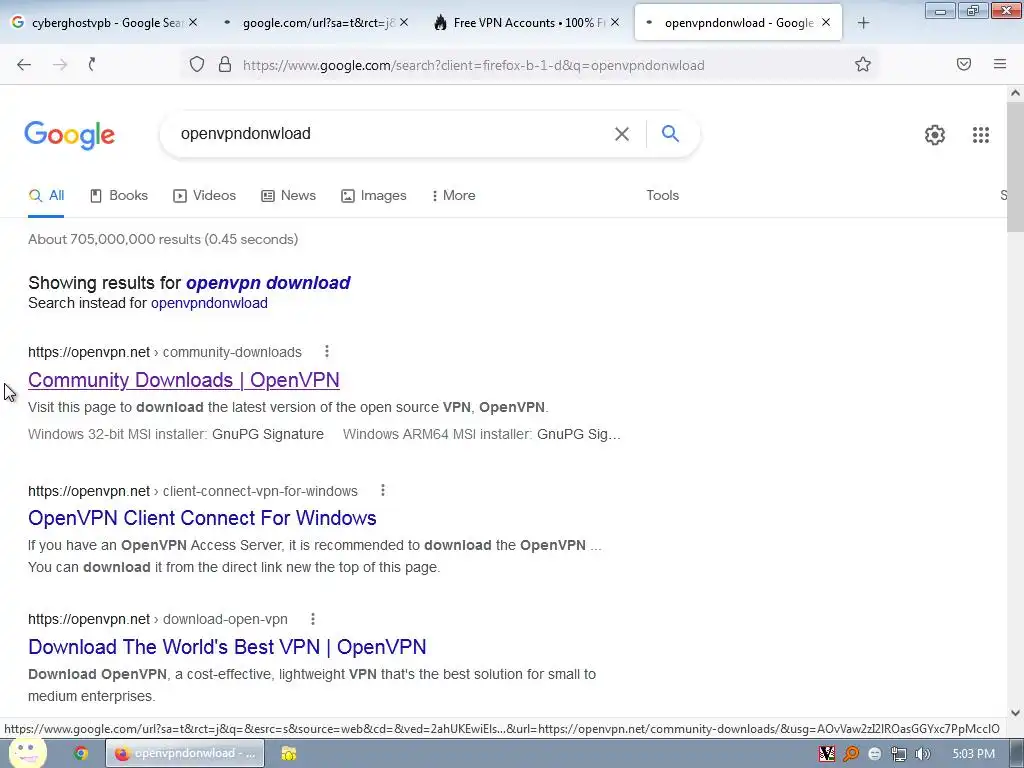Screen dimensions: 1024x768
Task: Close the openvpndonwload search tab
Action: pyautogui.click(x=826, y=22)
